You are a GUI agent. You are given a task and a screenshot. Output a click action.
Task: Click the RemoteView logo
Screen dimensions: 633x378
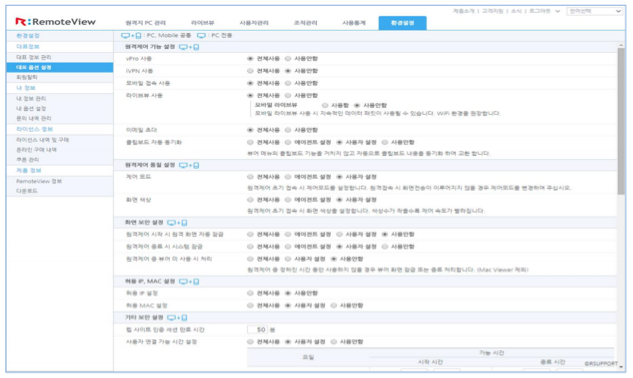[x=55, y=22]
